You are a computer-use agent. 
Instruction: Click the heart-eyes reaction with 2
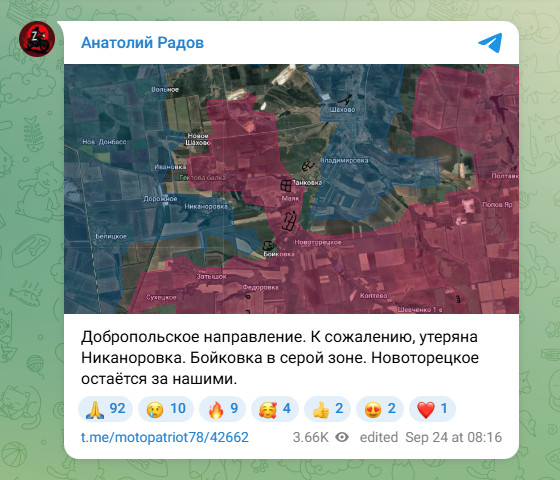coord(380,409)
